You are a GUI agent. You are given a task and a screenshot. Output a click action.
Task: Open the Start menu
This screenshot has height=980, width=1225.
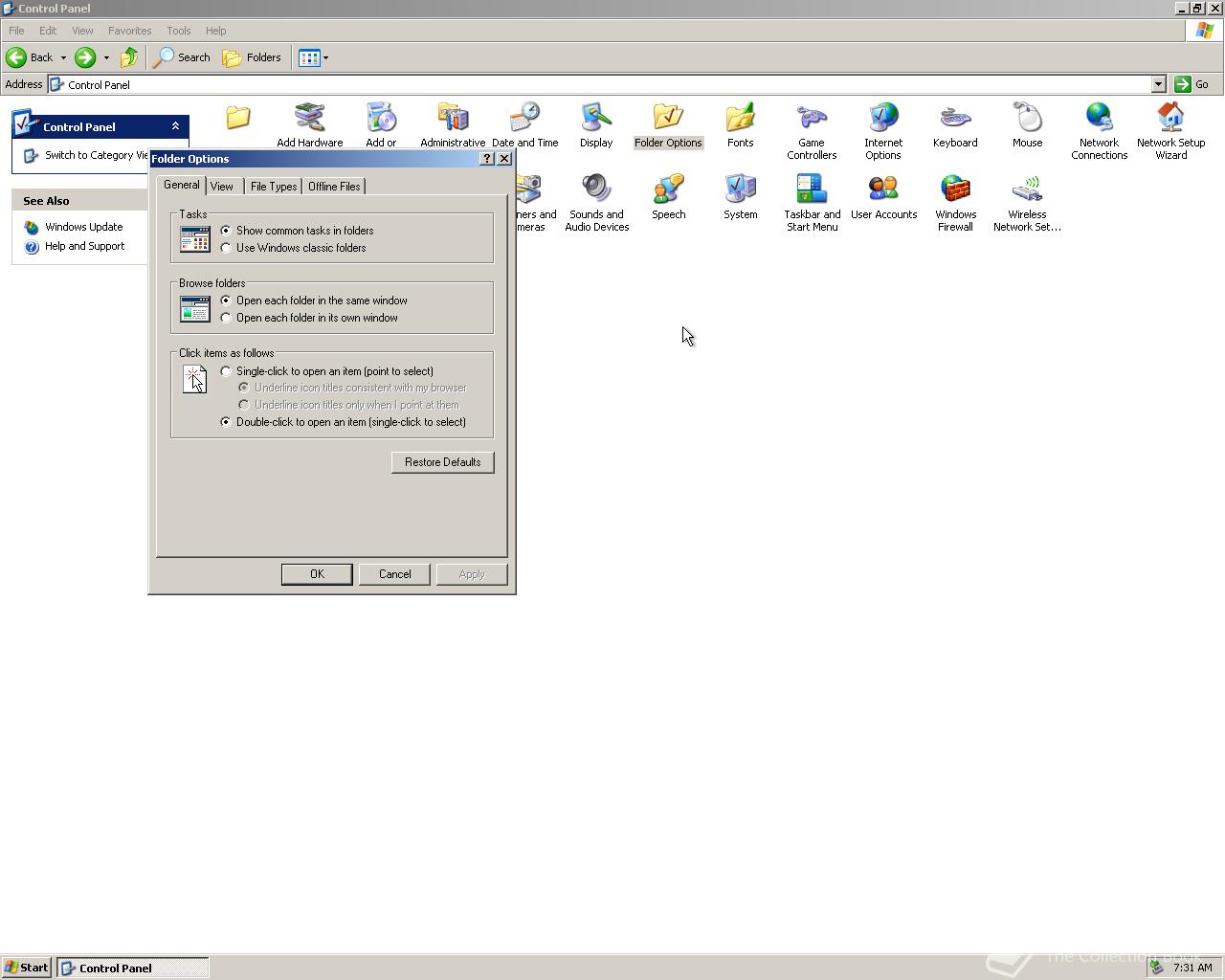pyautogui.click(x=26, y=968)
